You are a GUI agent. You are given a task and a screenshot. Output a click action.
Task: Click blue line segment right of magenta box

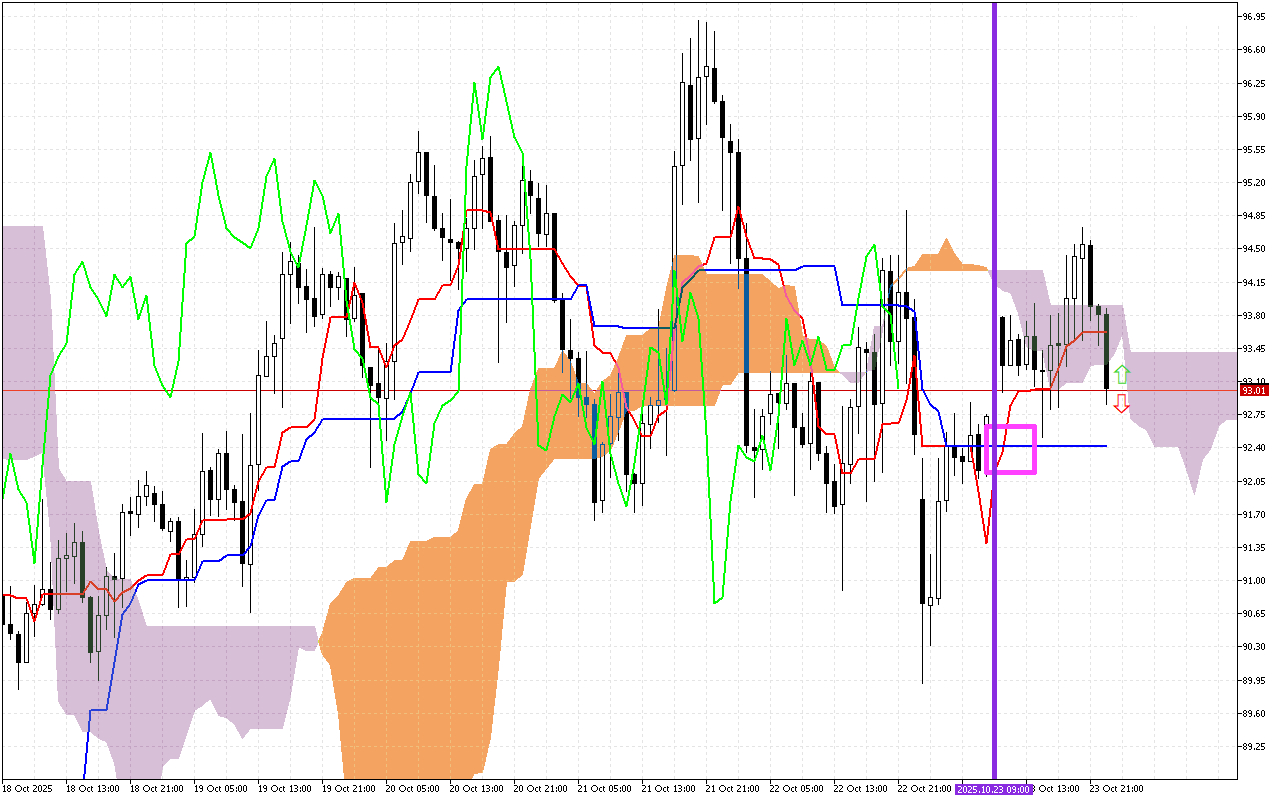click(1072, 445)
